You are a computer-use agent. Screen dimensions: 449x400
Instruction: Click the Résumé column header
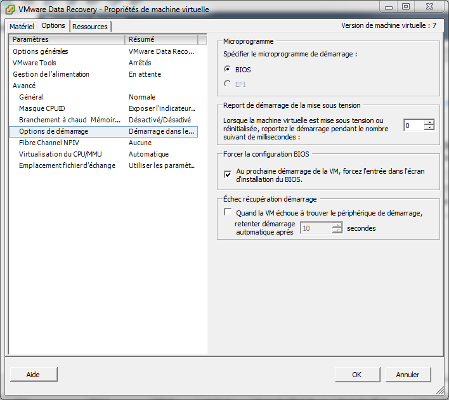(x=161, y=39)
